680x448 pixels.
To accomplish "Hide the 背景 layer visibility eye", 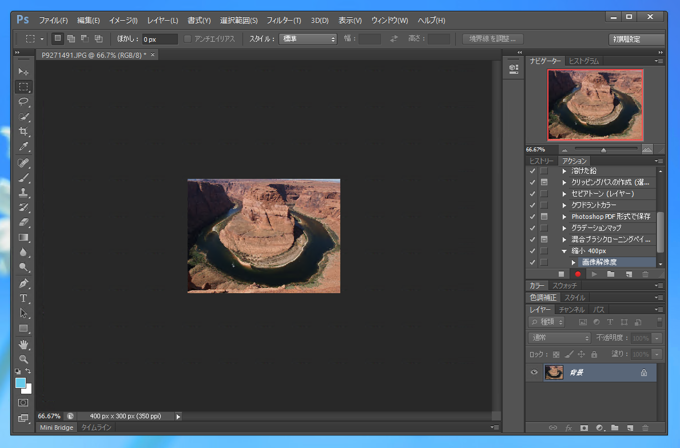I will (534, 373).
